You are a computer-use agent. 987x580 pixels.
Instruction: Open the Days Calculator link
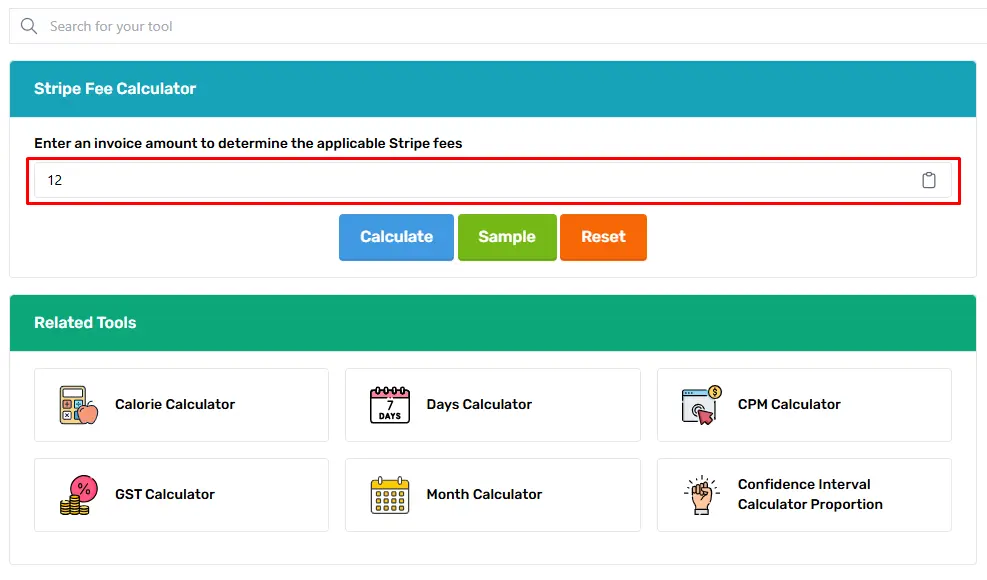pos(479,404)
